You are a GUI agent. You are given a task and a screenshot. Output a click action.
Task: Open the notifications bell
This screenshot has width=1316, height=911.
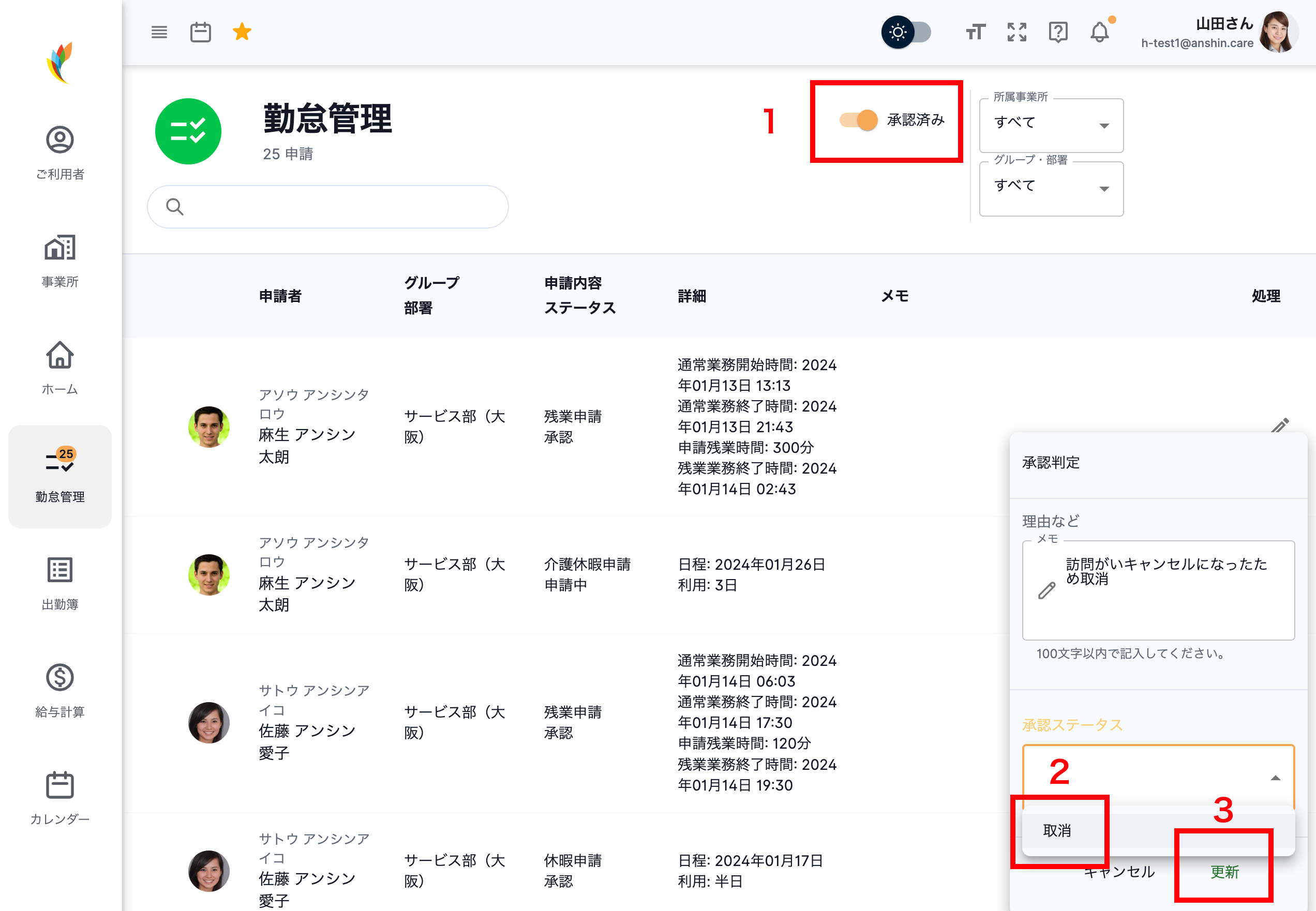tap(1099, 32)
